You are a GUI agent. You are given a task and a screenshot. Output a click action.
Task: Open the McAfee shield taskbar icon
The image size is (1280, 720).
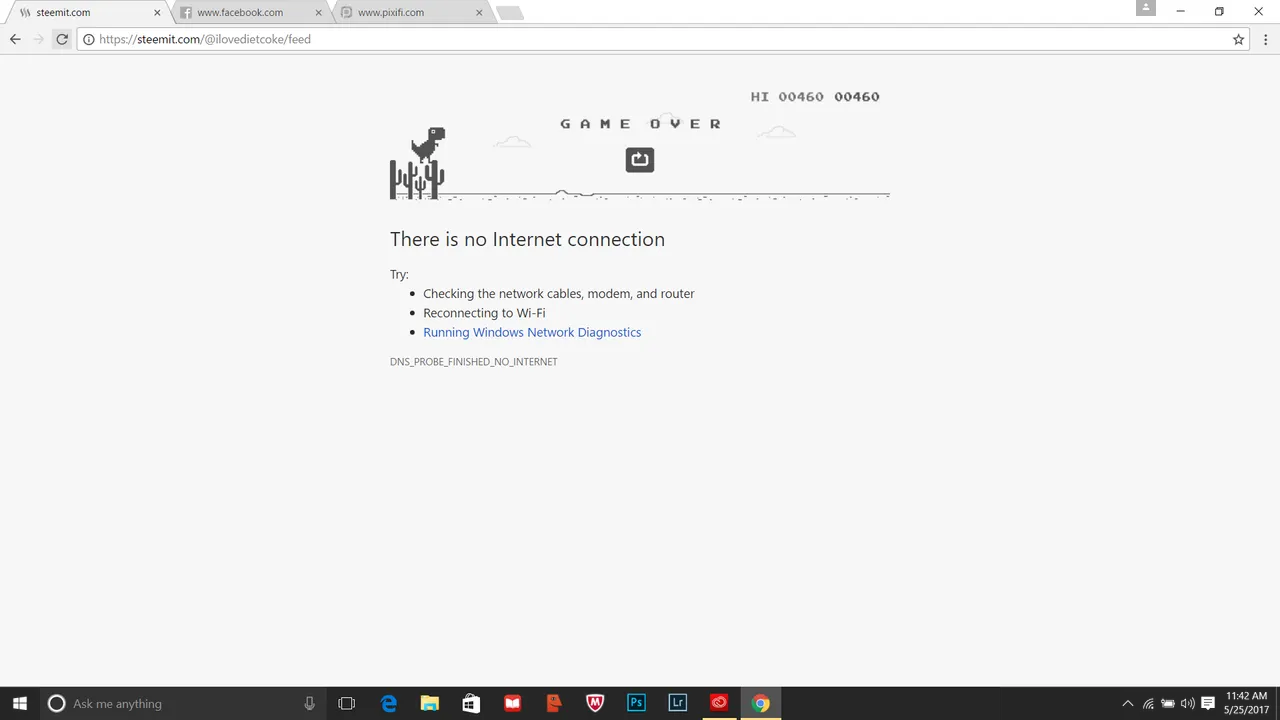[x=595, y=703]
